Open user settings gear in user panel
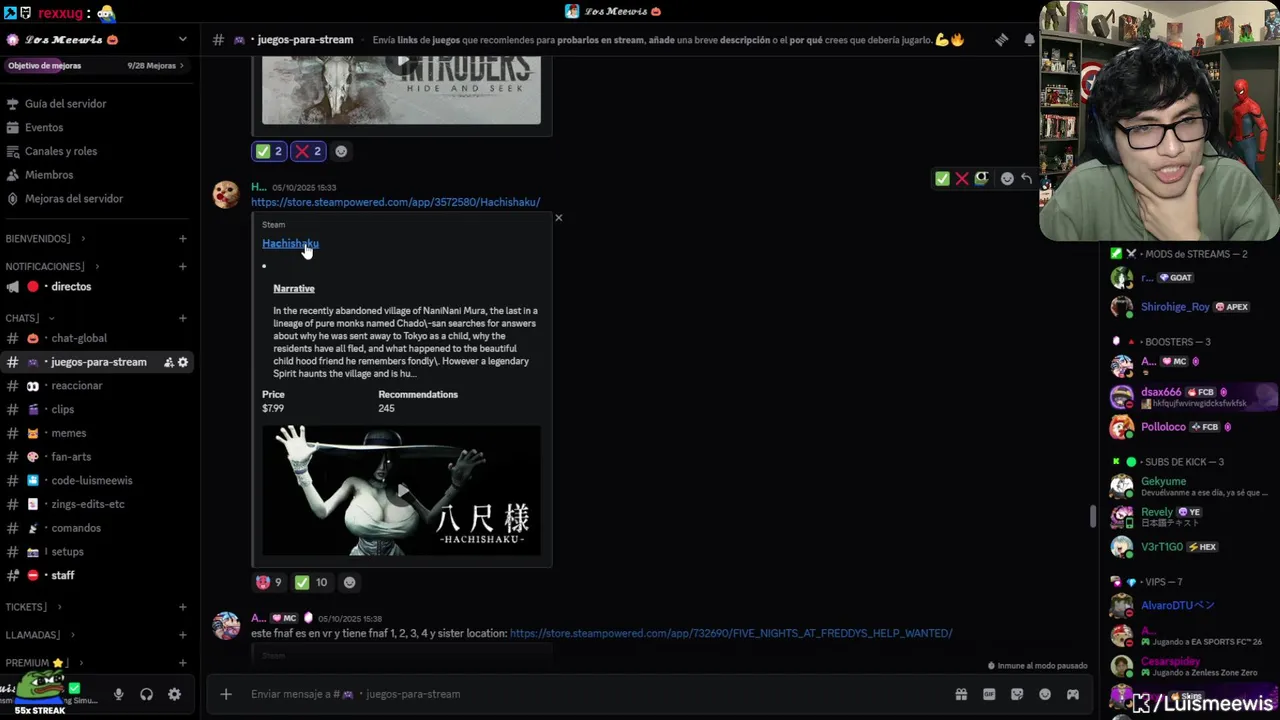The width and height of the screenshot is (1280, 720). (x=174, y=694)
